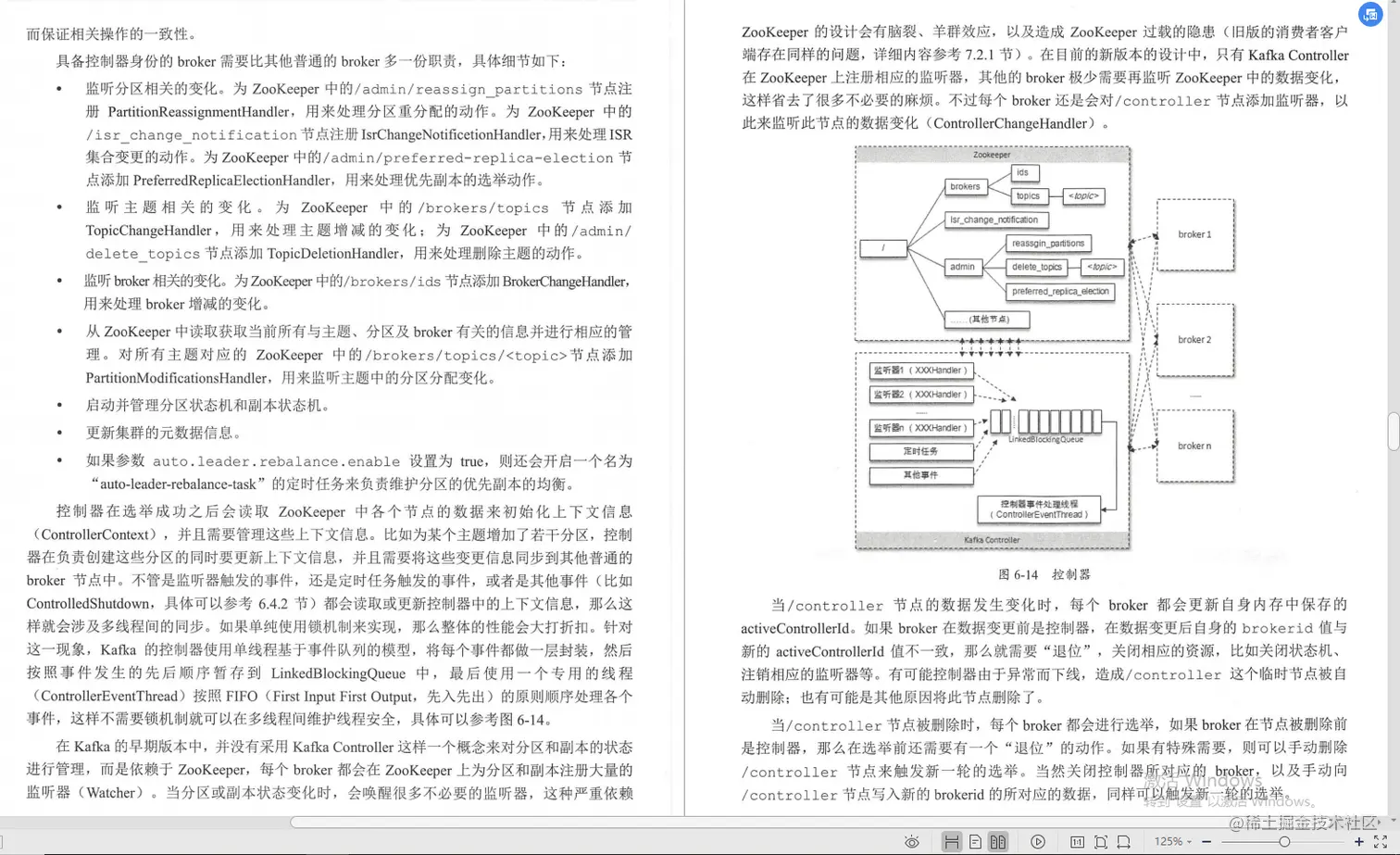Click the zoom in plus button
1400x855 pixels.
(1359, 843)
